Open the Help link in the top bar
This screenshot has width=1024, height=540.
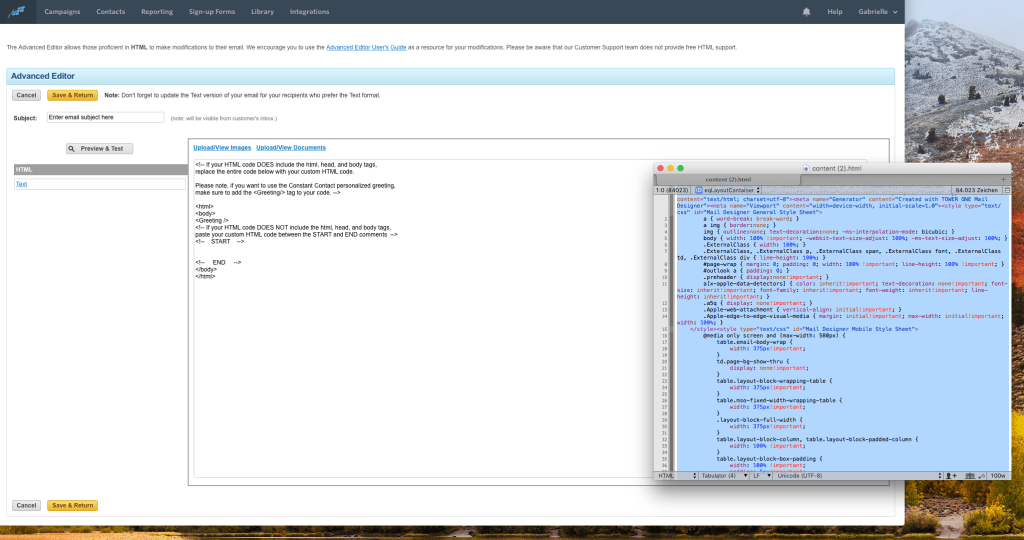(x=835, y=12)
